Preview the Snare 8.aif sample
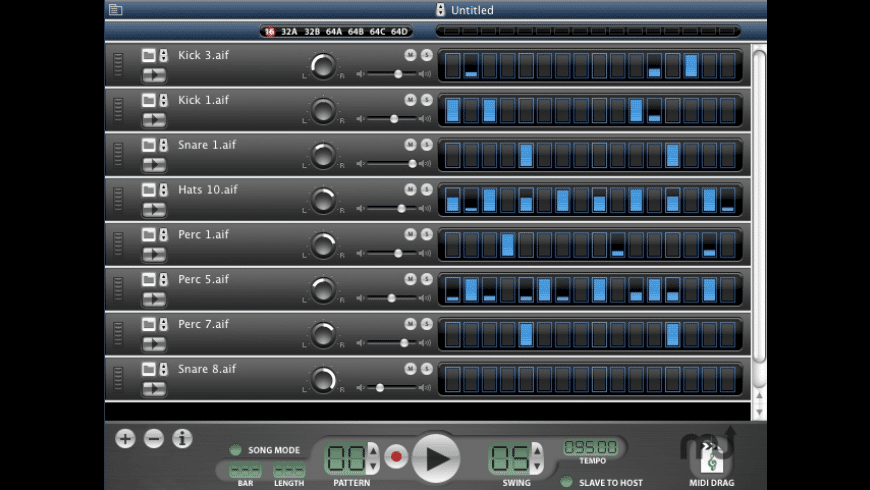 click(154, 390)
